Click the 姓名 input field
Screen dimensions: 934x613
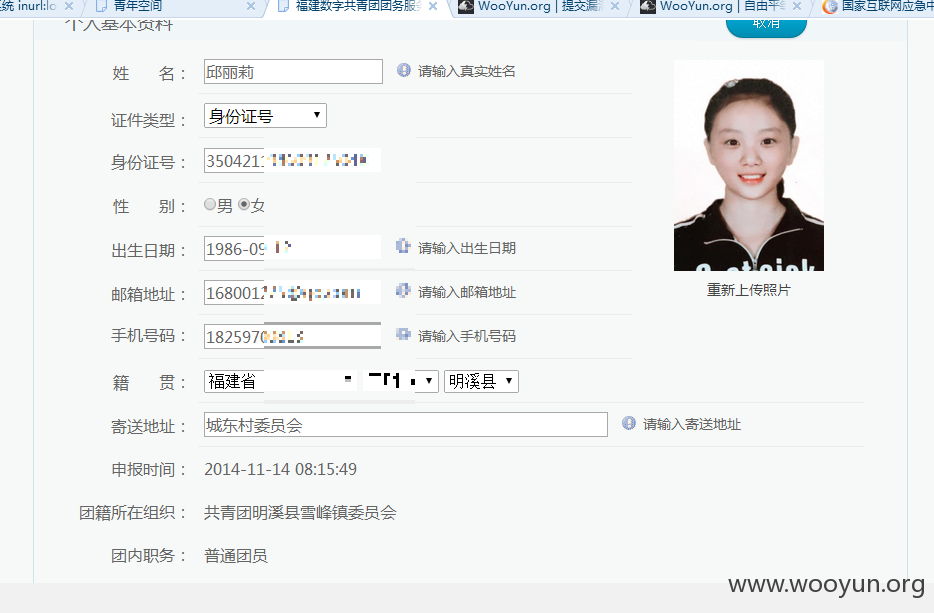coord(293,71)
